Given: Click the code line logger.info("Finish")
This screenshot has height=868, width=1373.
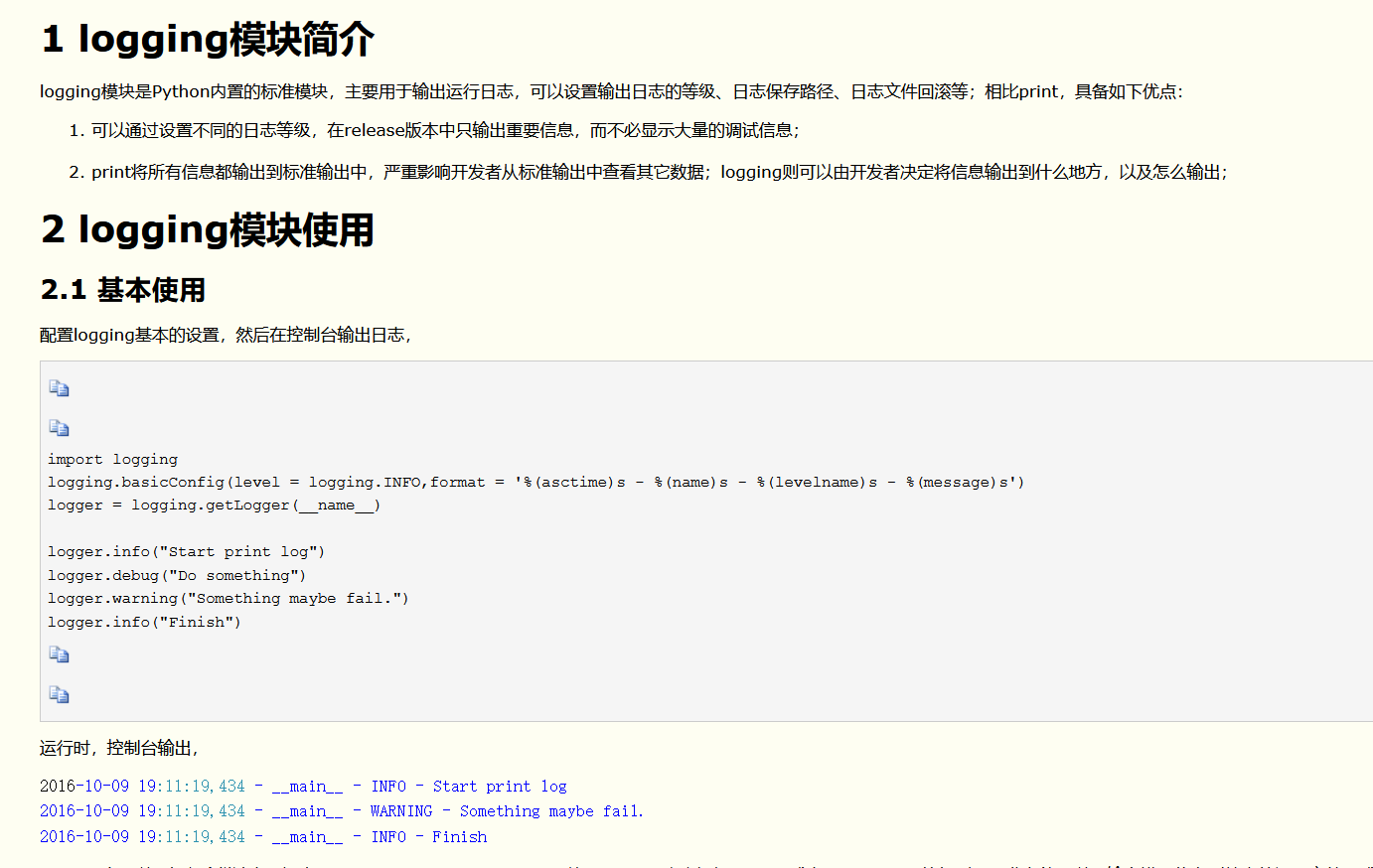Looking at the screenshot, I should [x=145, y=622].
